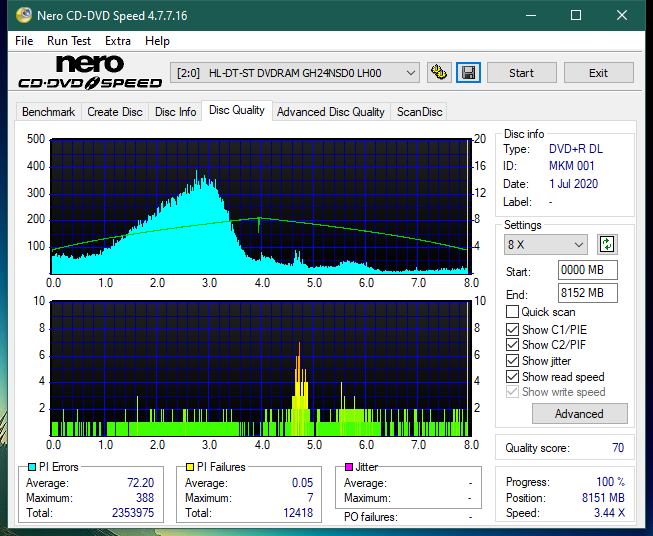Open the drive selection dropdown

click(x=294, y=73)
